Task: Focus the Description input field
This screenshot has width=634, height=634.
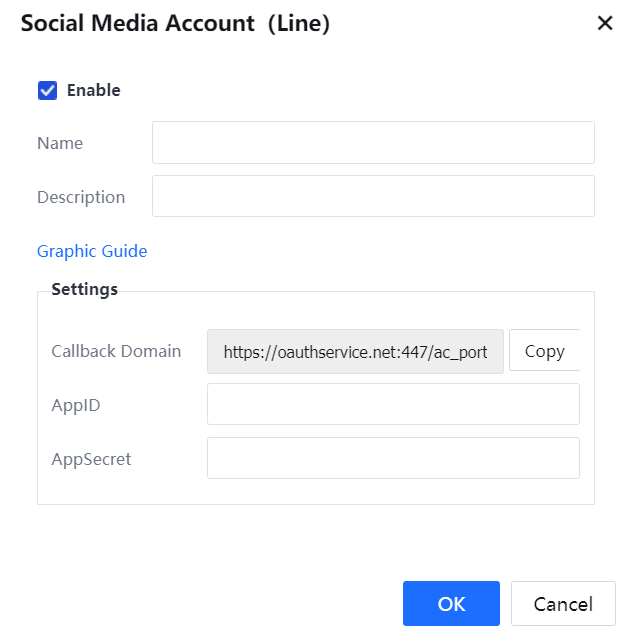Action: 373,196
